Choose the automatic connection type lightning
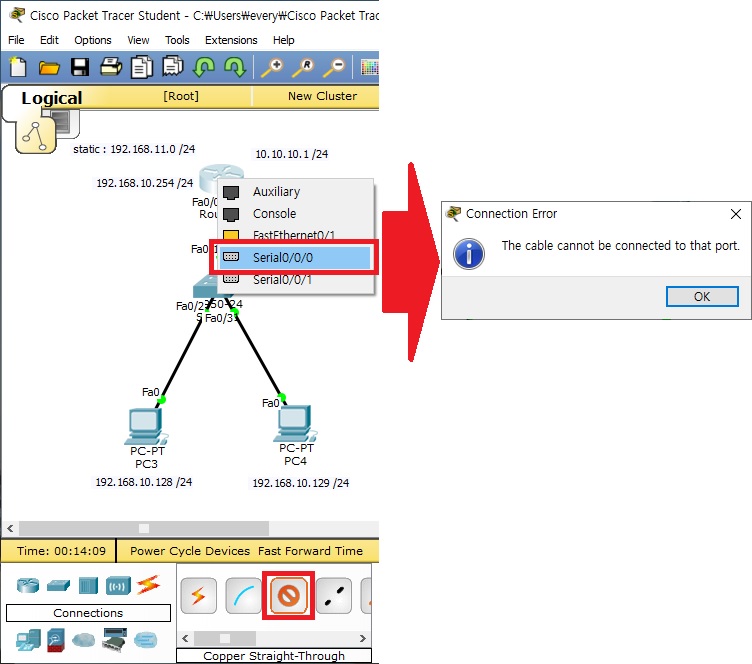752x664 pixels. 199,596
